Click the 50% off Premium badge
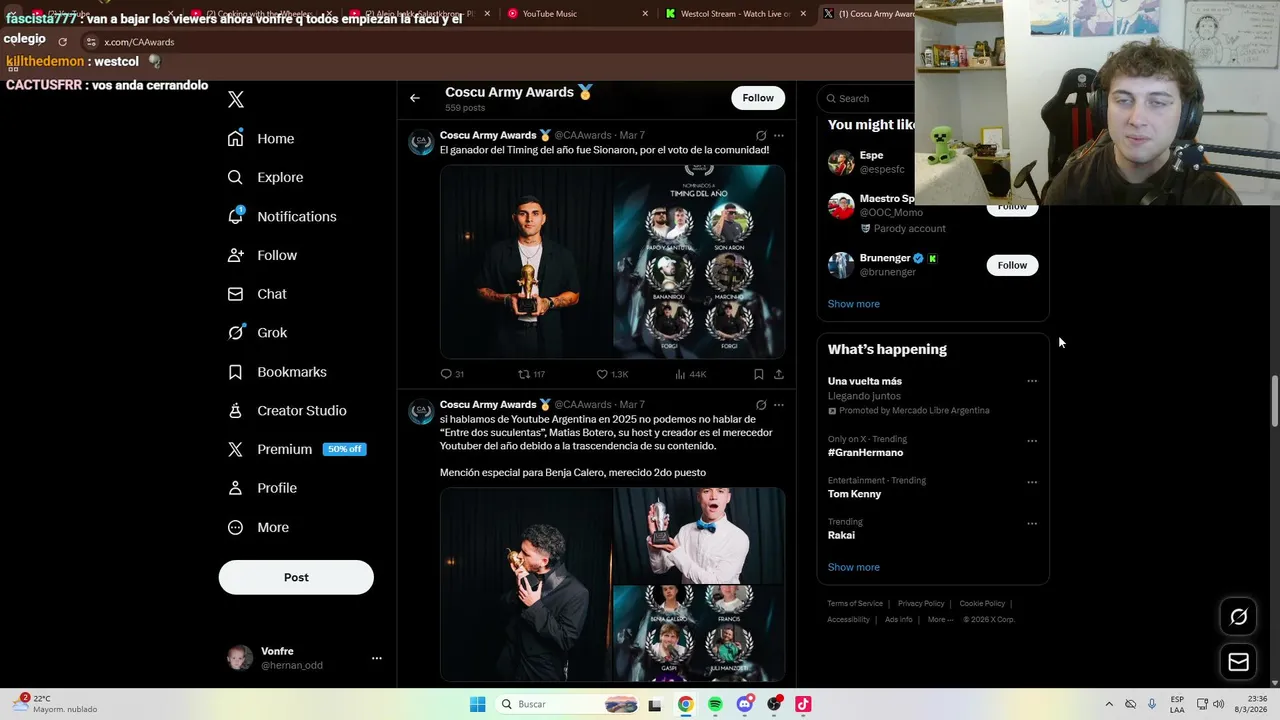1280x720 pixels. pos(344,449)
